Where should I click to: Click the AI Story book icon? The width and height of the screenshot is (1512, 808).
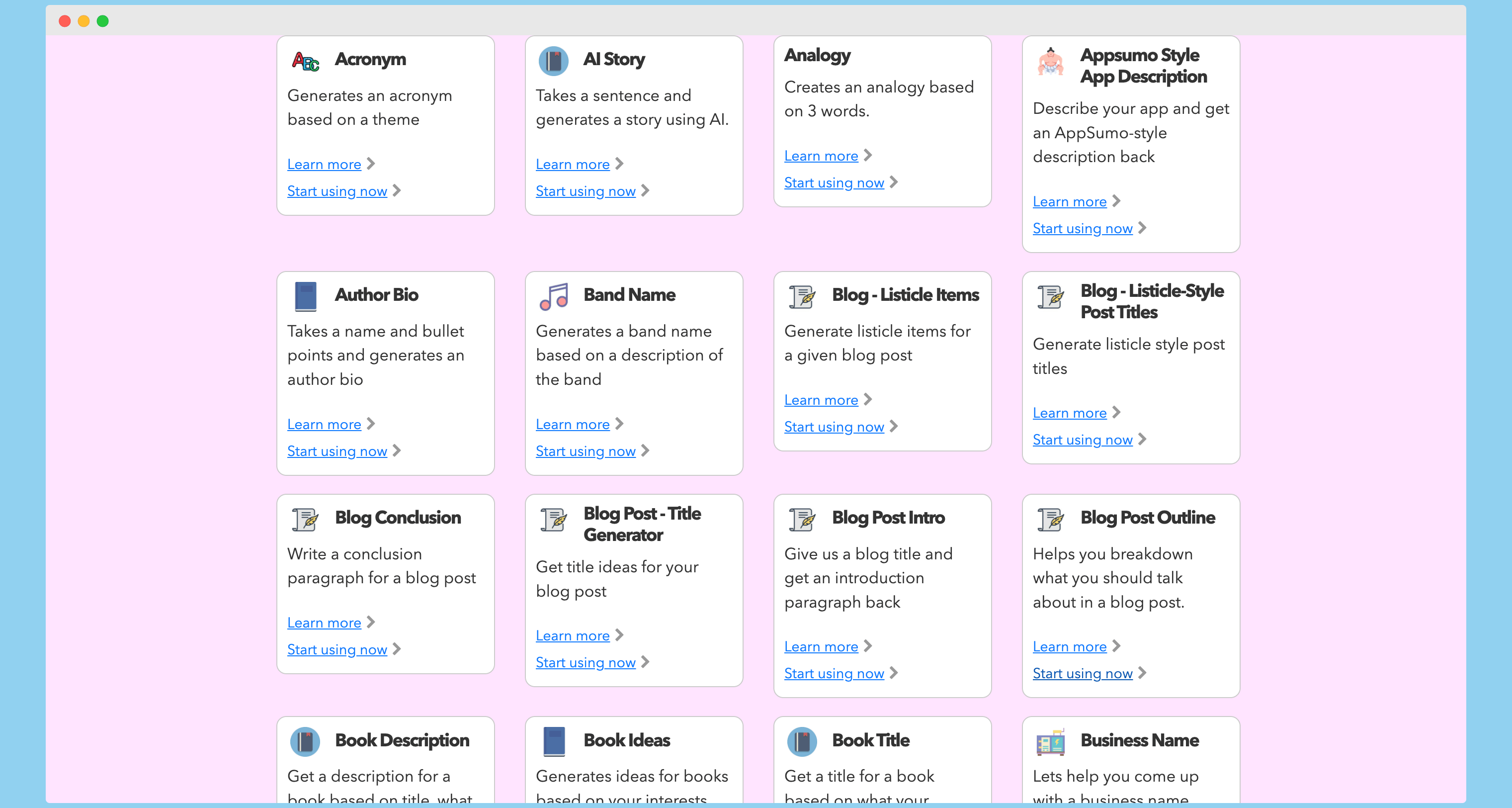[x=554, y=61]
